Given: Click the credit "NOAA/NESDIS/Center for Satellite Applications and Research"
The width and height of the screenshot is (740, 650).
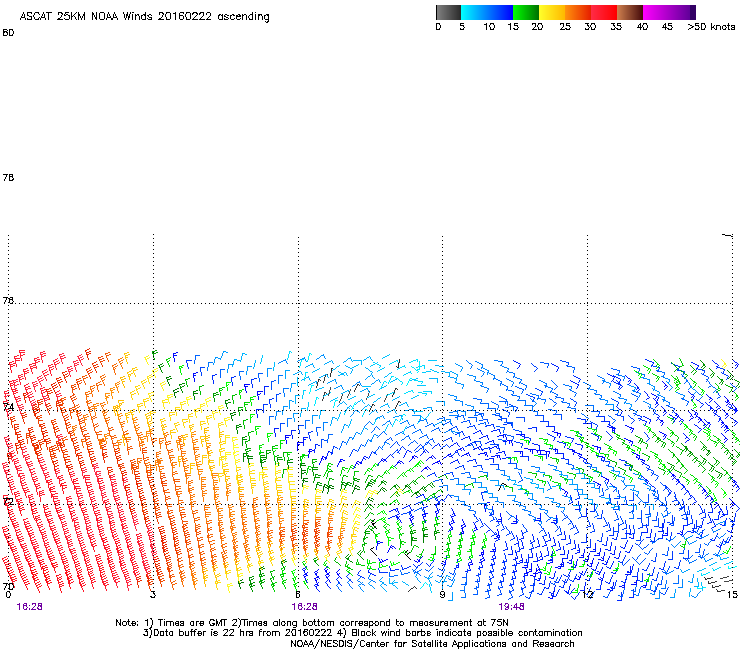Looking at the screenshot, I should 432,644.
